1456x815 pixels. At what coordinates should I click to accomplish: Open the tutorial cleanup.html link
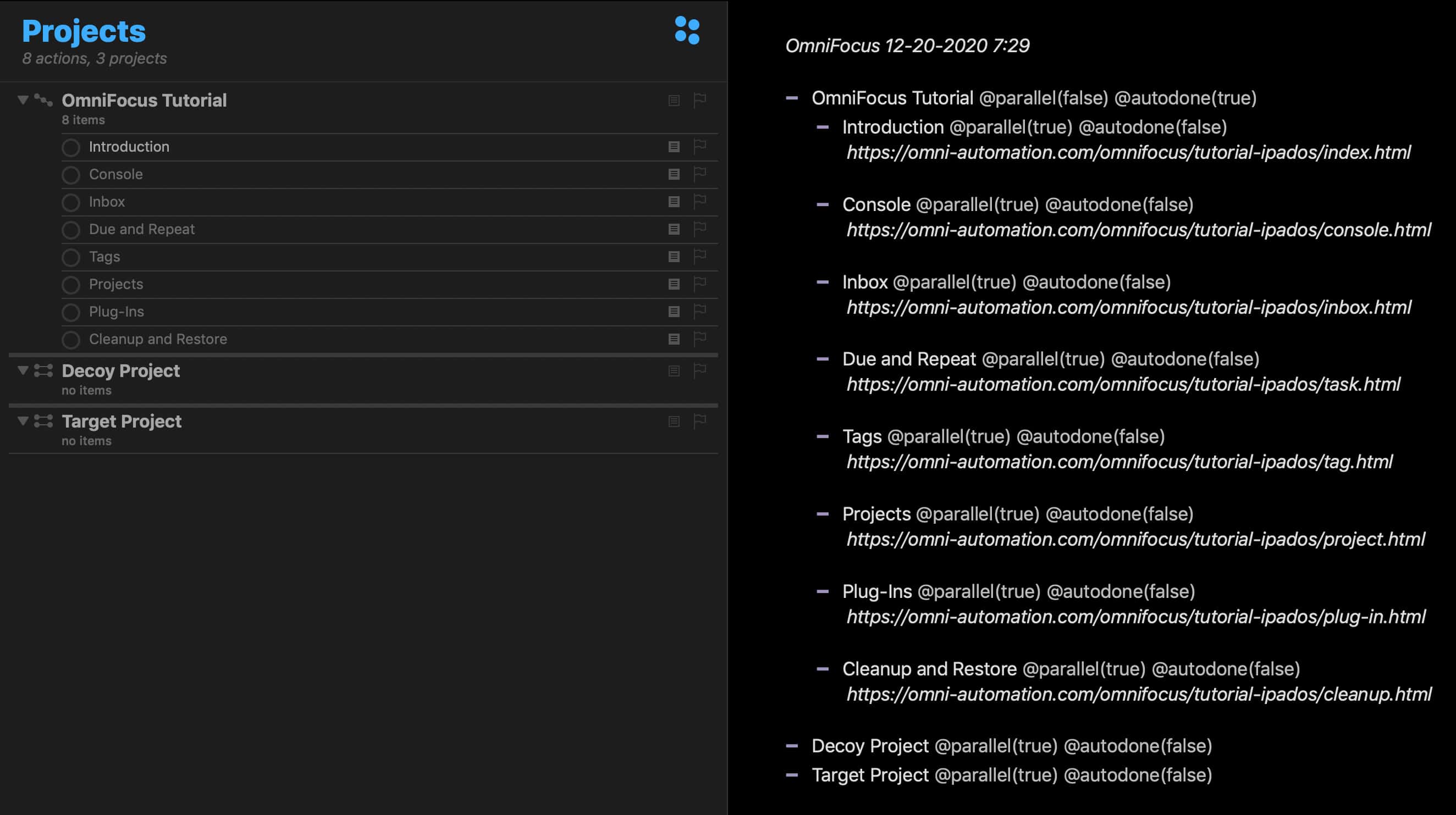[1138, 694]
